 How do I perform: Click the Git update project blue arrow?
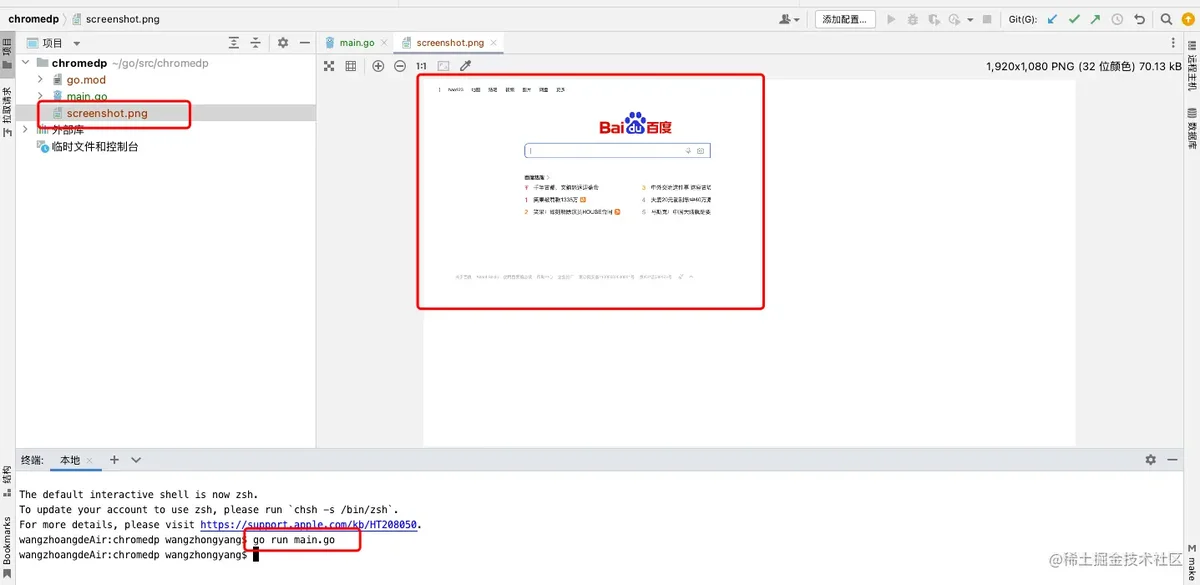coord(1052,19)
